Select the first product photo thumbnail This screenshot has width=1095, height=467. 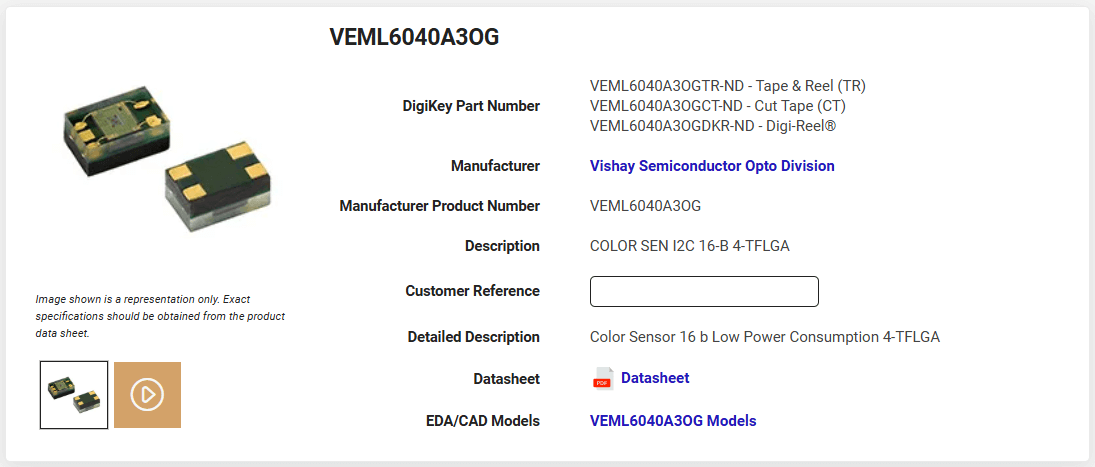click(74, 395)
